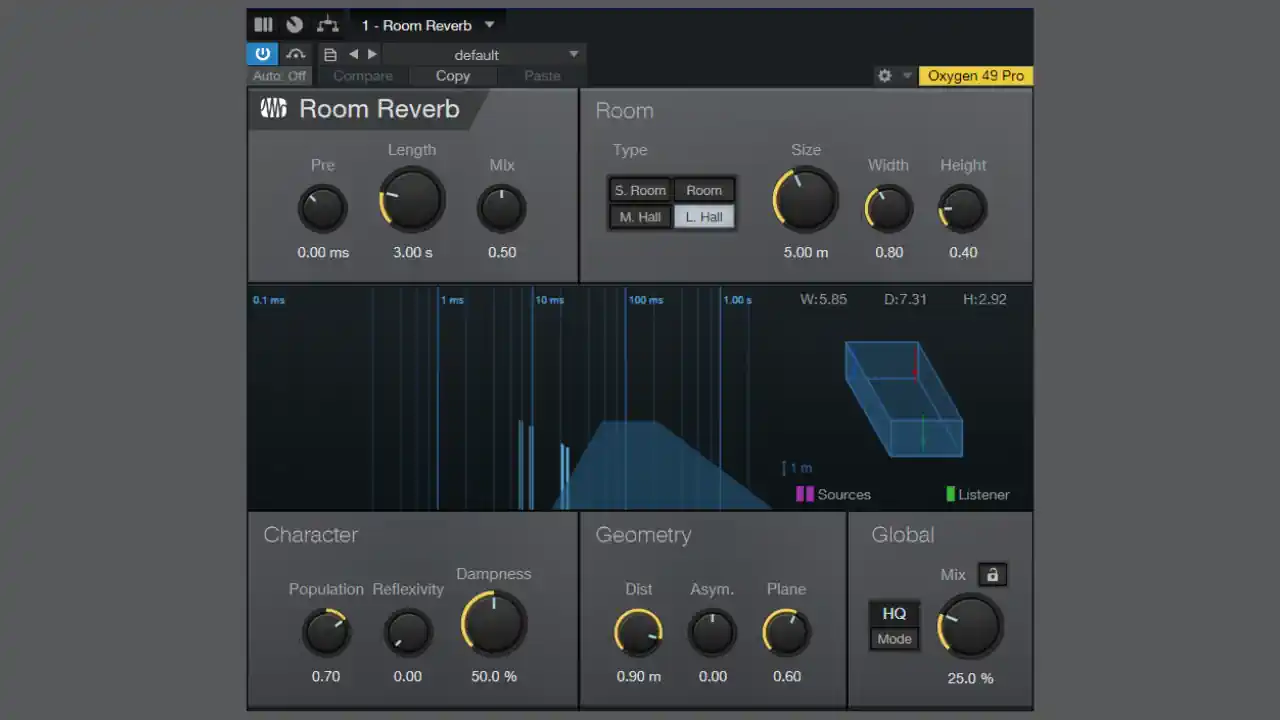Screen dimensions: 1280x720
Task: Load the previous preset with left arrow
Action: [x=353, y=55]
